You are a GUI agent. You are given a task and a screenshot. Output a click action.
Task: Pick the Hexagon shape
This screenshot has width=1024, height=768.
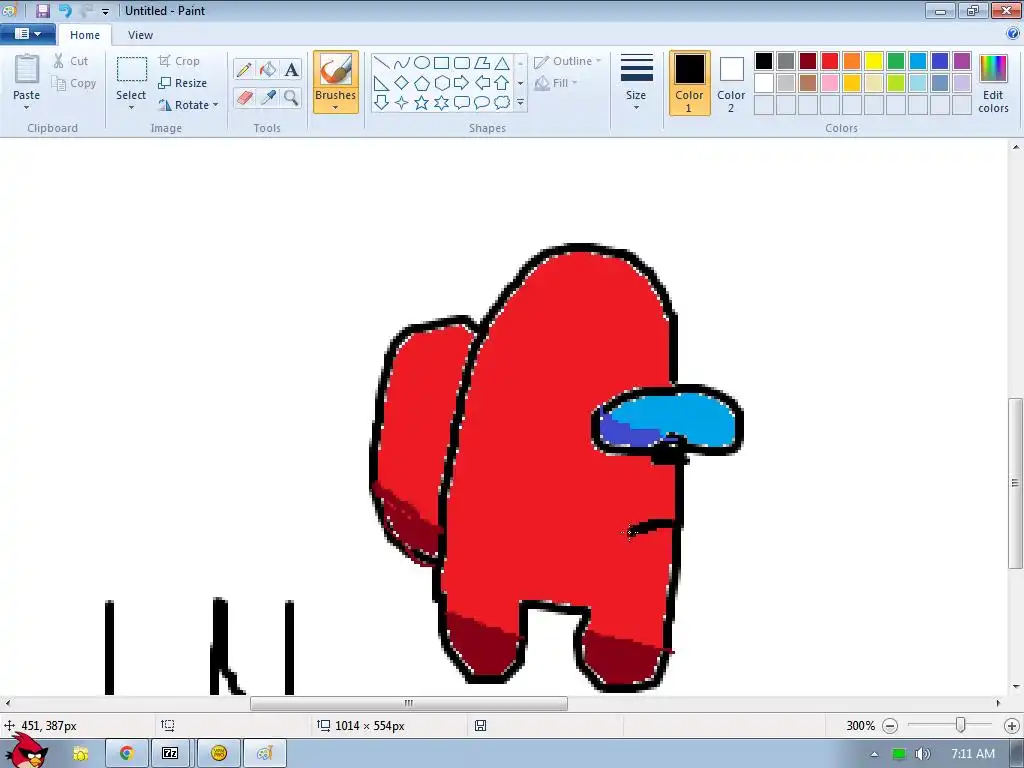[x=441, y=83]
